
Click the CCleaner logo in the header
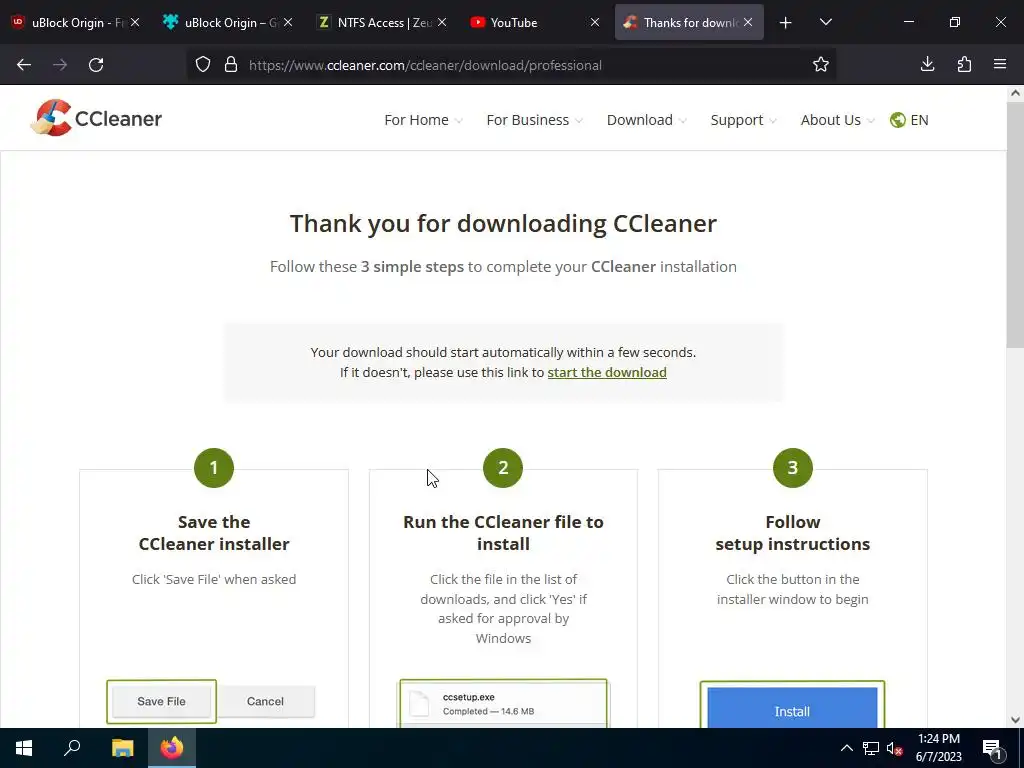96,118
